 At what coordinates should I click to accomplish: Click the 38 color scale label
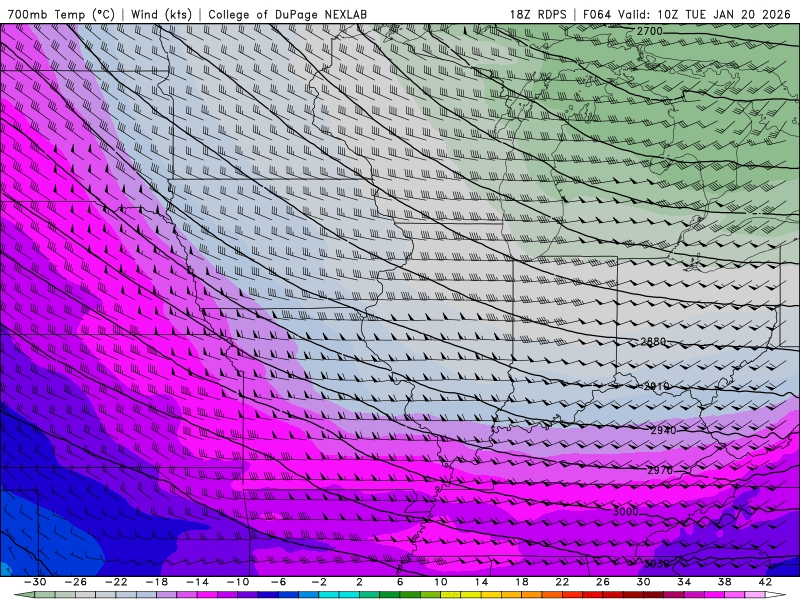point(724,582)
